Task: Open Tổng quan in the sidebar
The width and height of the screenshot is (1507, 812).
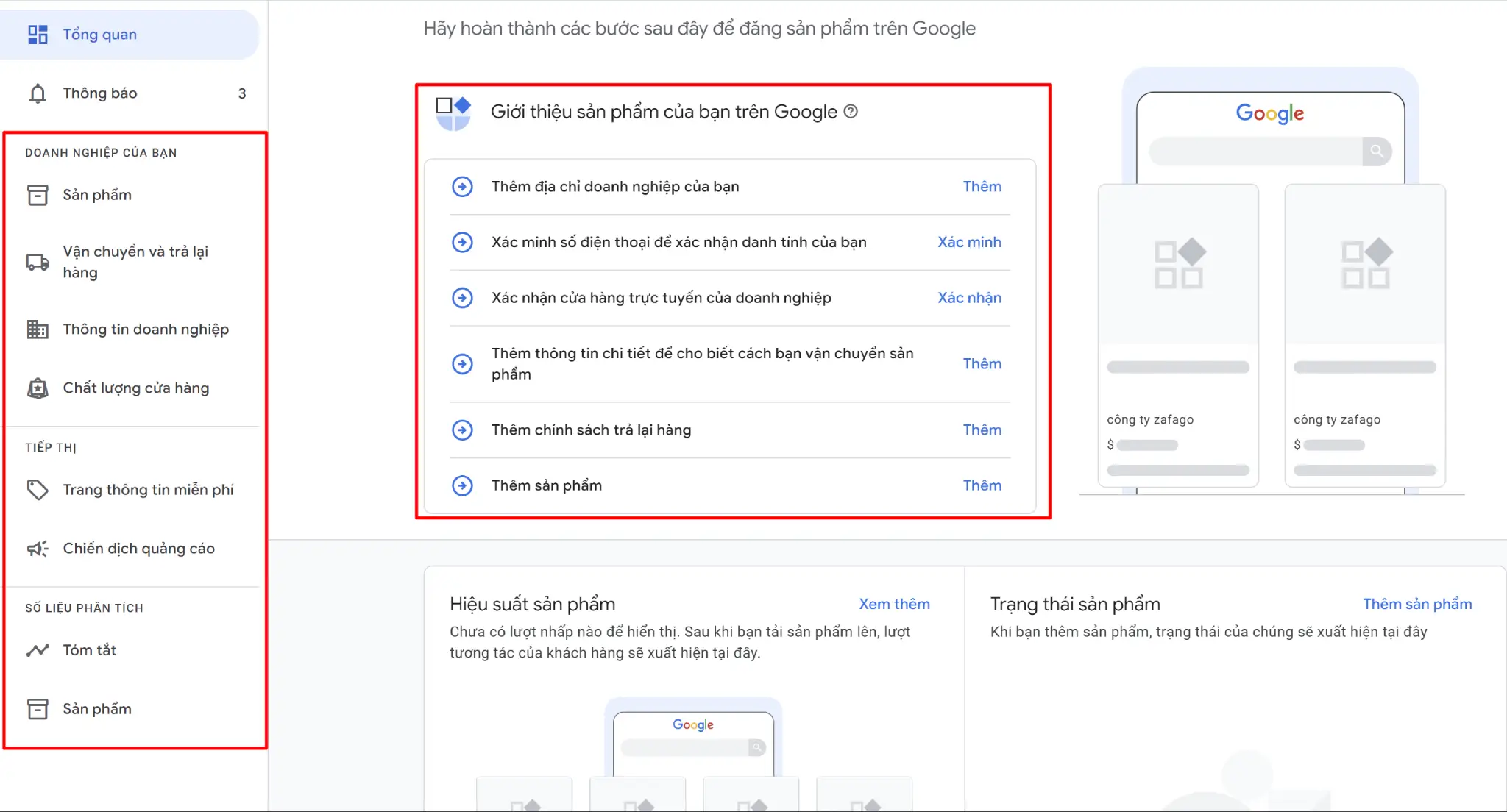Action: [x=130, y=35]
